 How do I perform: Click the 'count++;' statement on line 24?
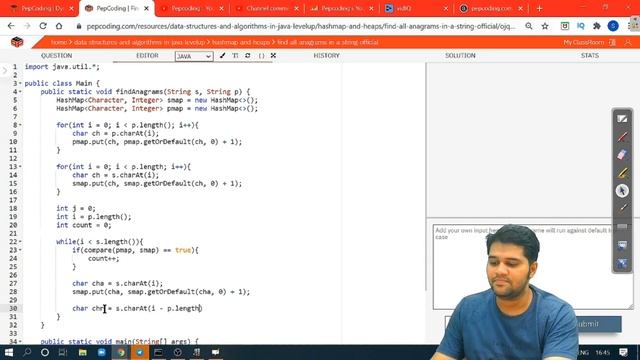[x=104, y=258]
